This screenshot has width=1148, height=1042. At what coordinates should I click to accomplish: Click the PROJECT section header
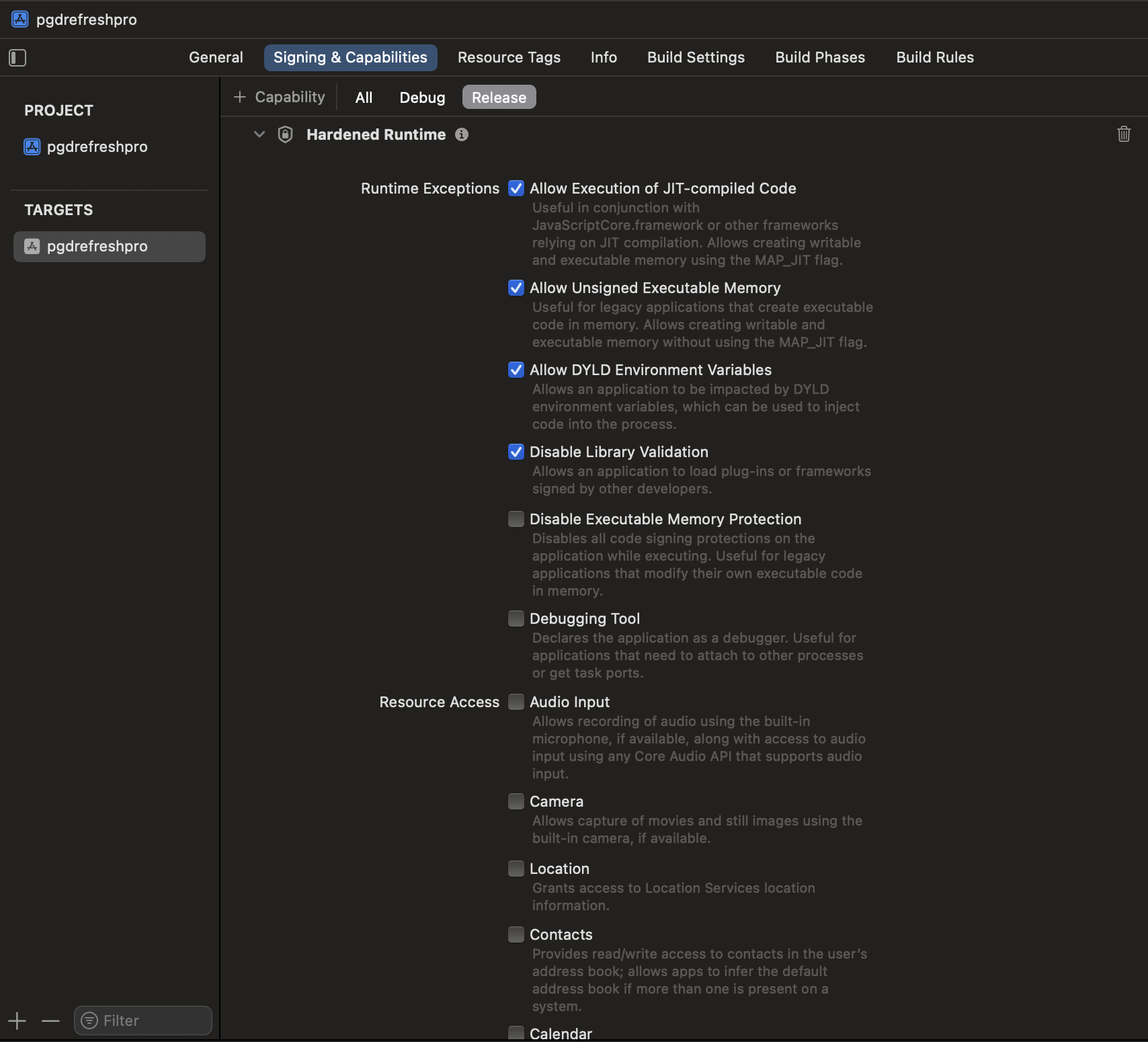58,110
